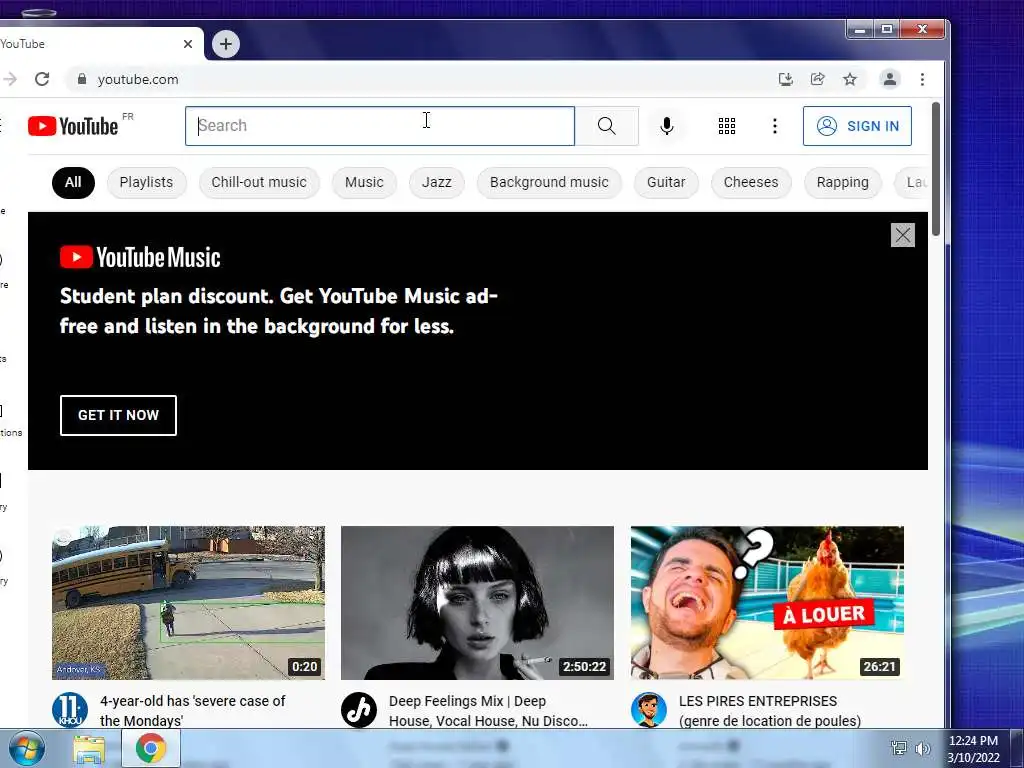Bookmark this tab with star icon
The height and width of the screenshot is (768, 1024).
(850, 79)
